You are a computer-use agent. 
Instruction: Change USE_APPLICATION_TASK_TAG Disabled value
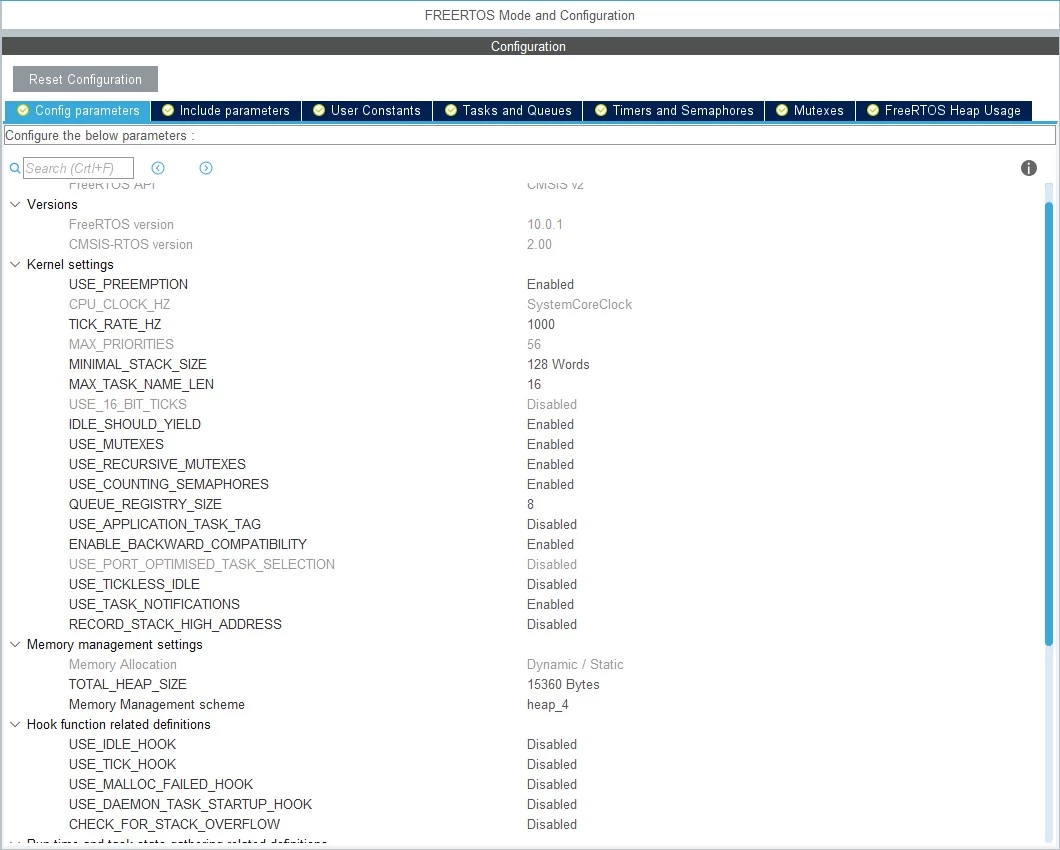(x=552, y=524)
